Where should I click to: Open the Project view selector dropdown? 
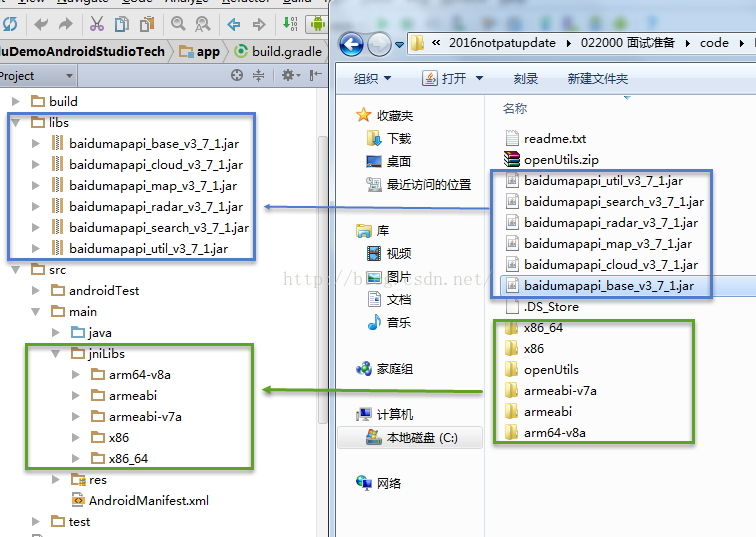tap(37, 76)
